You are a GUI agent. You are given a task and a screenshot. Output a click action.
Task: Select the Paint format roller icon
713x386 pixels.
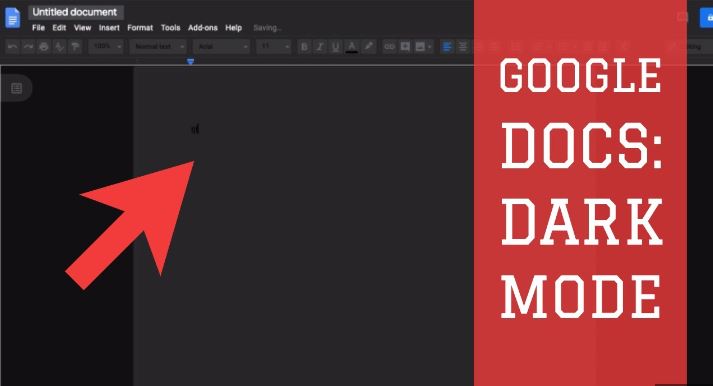tap(75, 46)
